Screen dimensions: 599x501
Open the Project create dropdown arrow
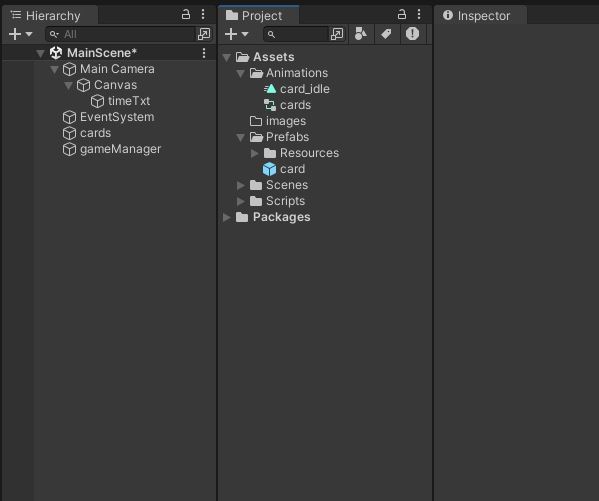[x=245, y=34]
